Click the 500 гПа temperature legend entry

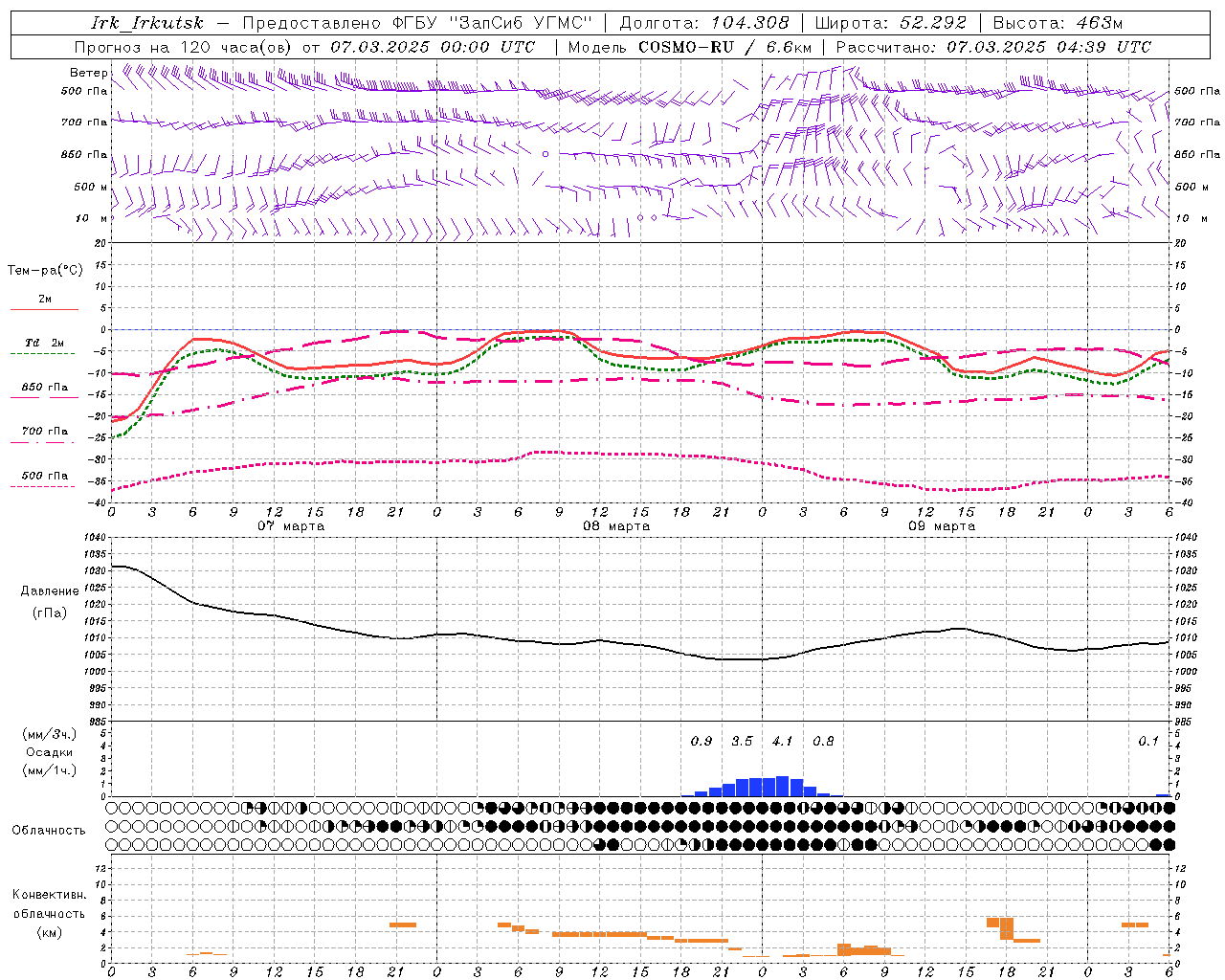pos(44,476)
